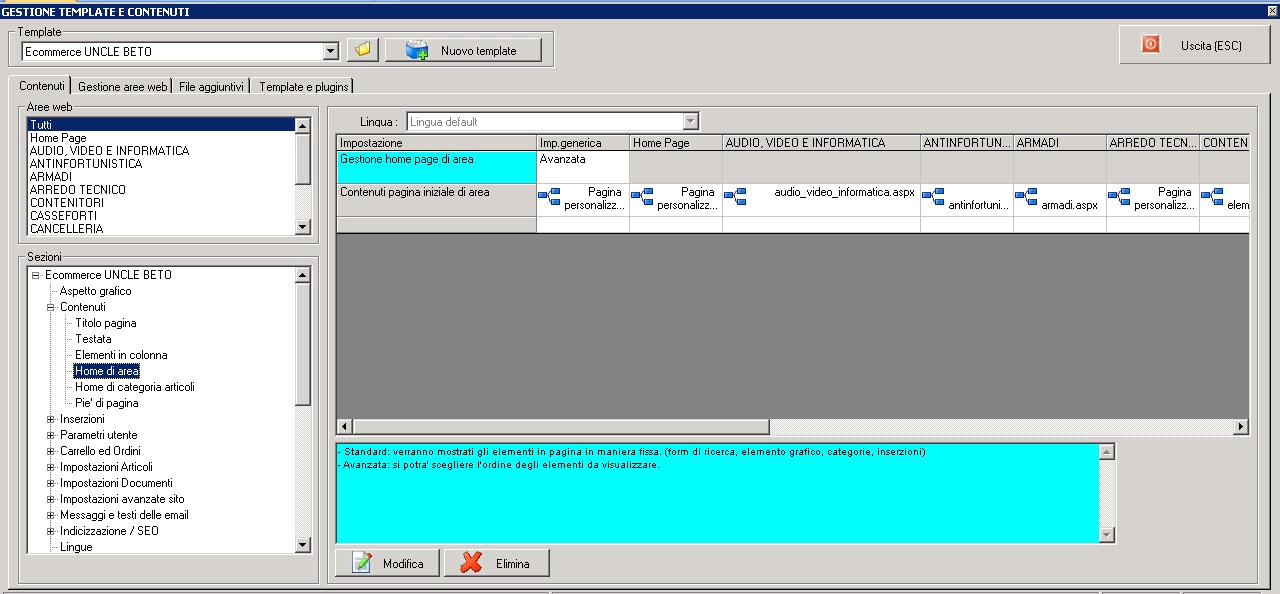Click the grid horizontal scrollbar left arrow
The height and width of the screenshot is (594, 1280).
344,427
